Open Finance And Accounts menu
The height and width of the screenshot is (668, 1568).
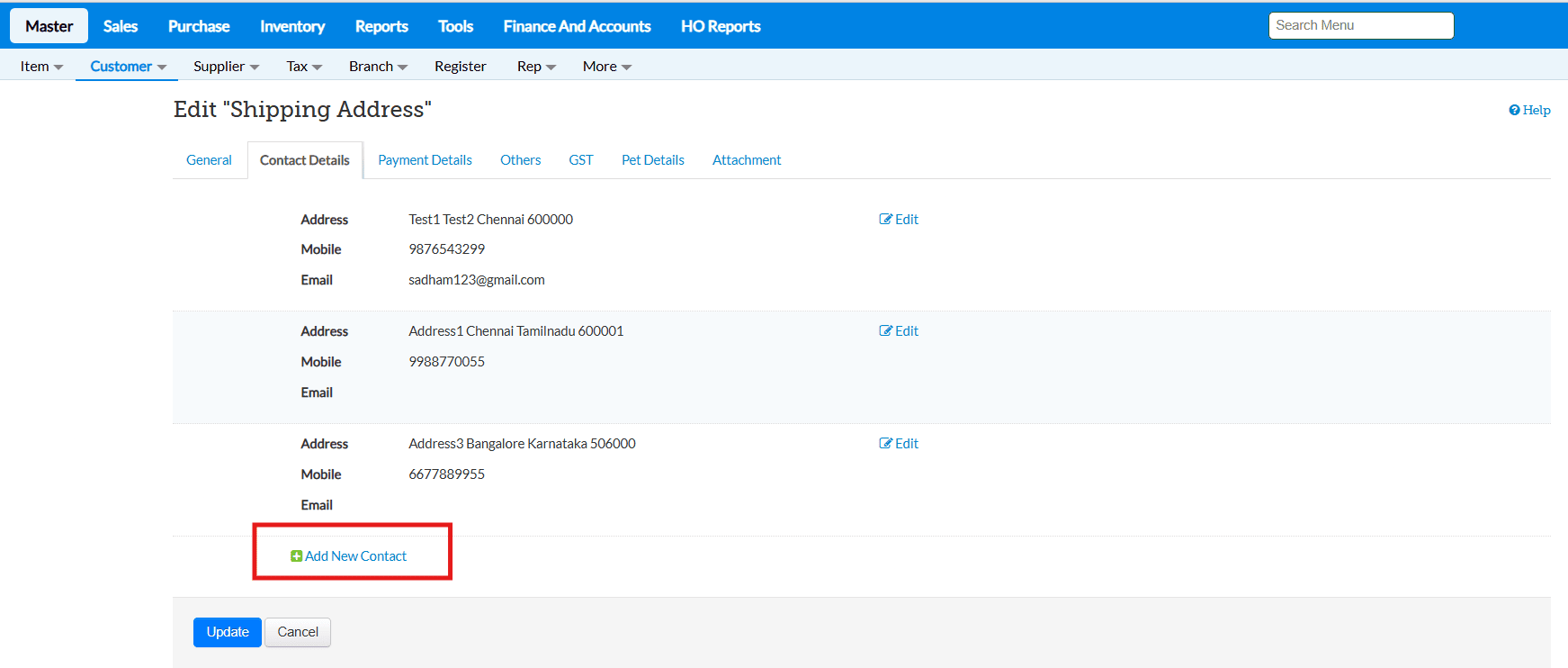[578, 26]
